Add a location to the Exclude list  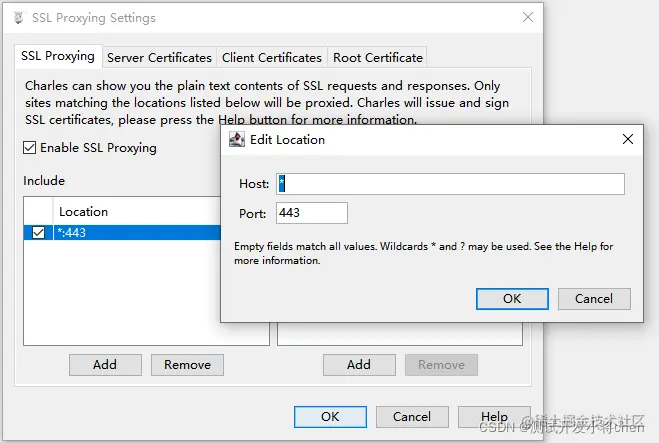(x=359, y=365)
